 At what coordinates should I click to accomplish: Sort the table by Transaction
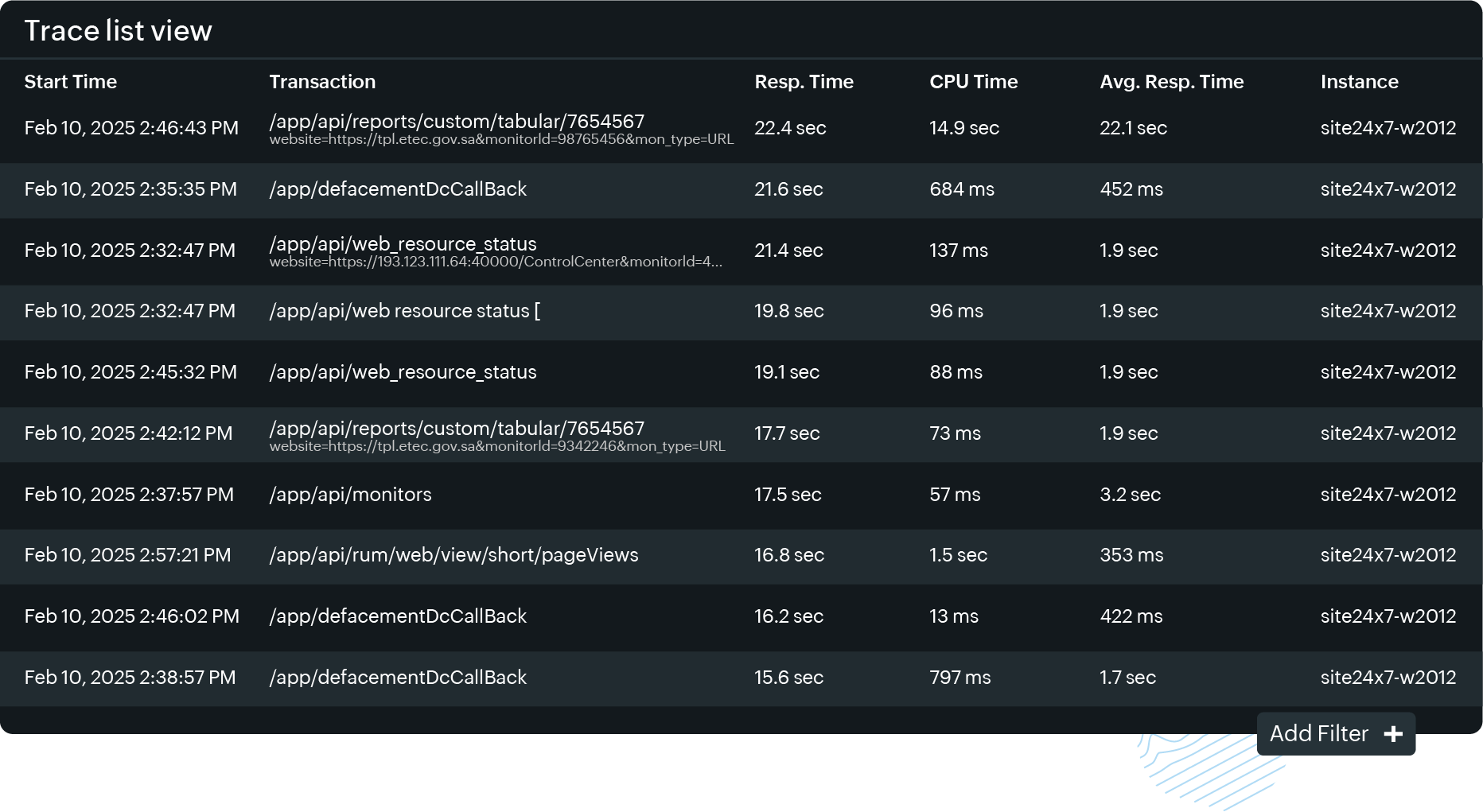point(322,81)
